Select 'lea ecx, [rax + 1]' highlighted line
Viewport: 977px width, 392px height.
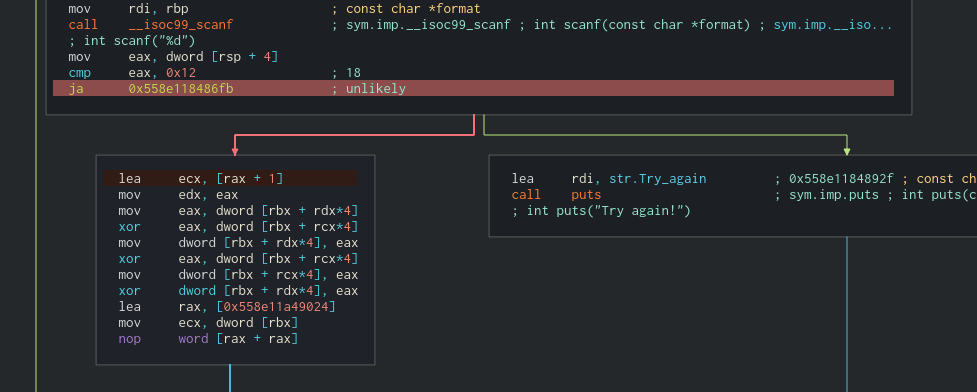230,179
